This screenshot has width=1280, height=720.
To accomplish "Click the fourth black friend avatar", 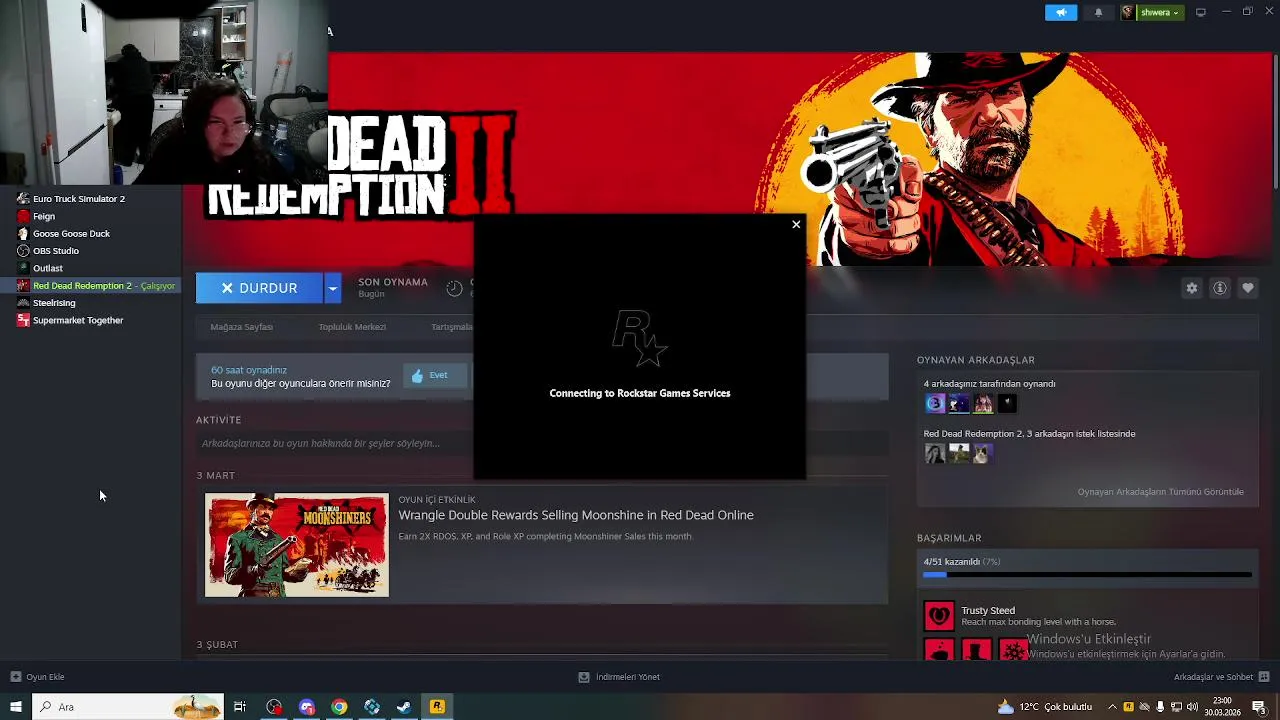I will (1007, 404).
